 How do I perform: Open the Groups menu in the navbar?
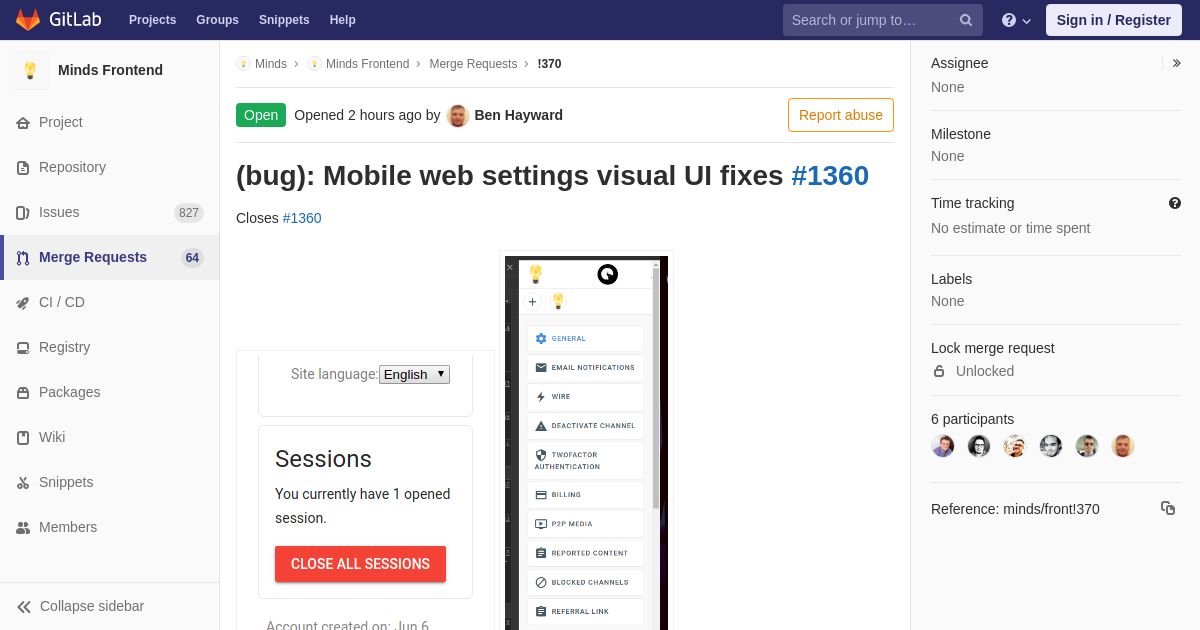pos(217,20)
